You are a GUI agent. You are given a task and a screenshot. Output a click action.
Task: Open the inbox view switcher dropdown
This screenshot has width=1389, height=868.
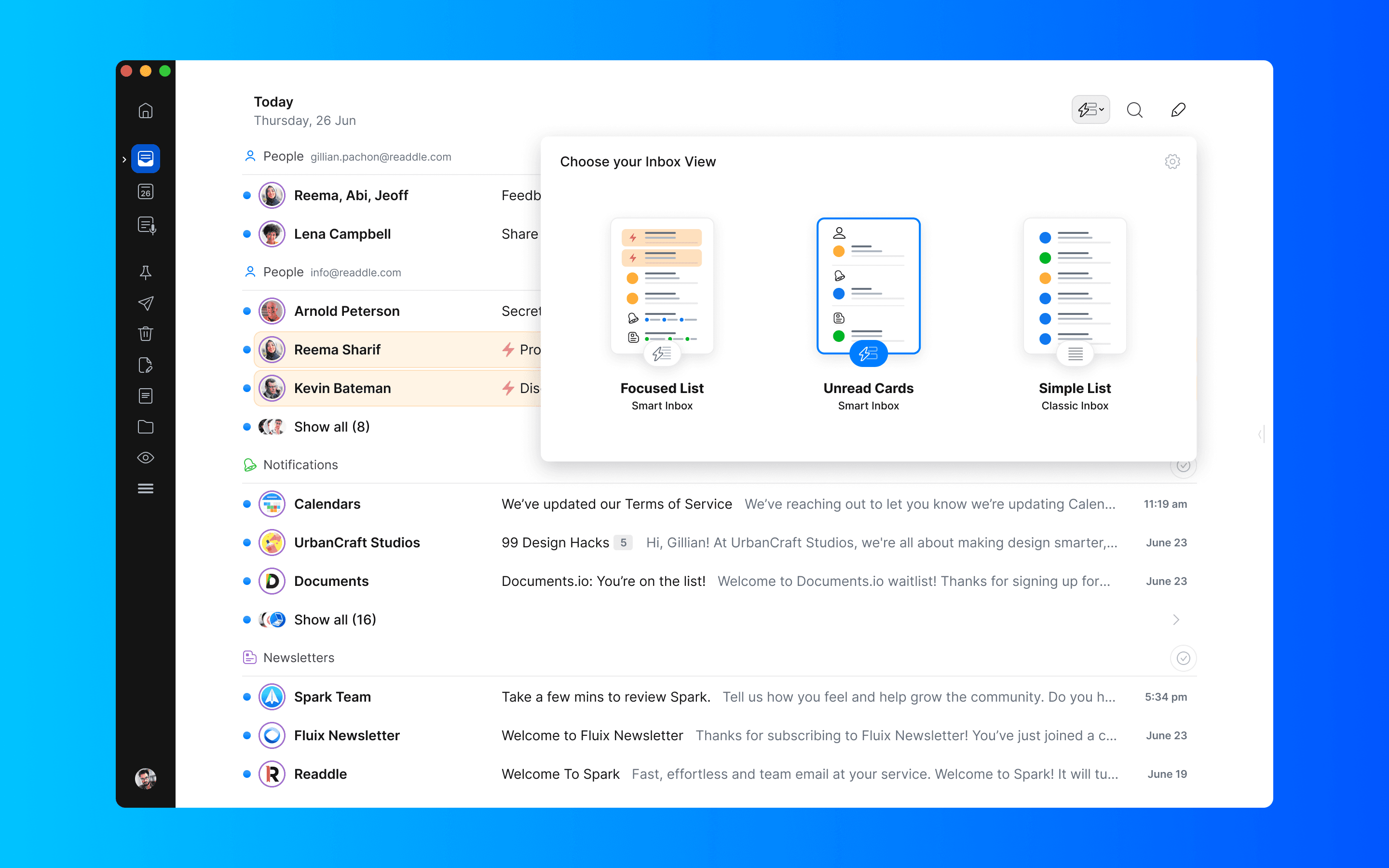[1090, 109]
